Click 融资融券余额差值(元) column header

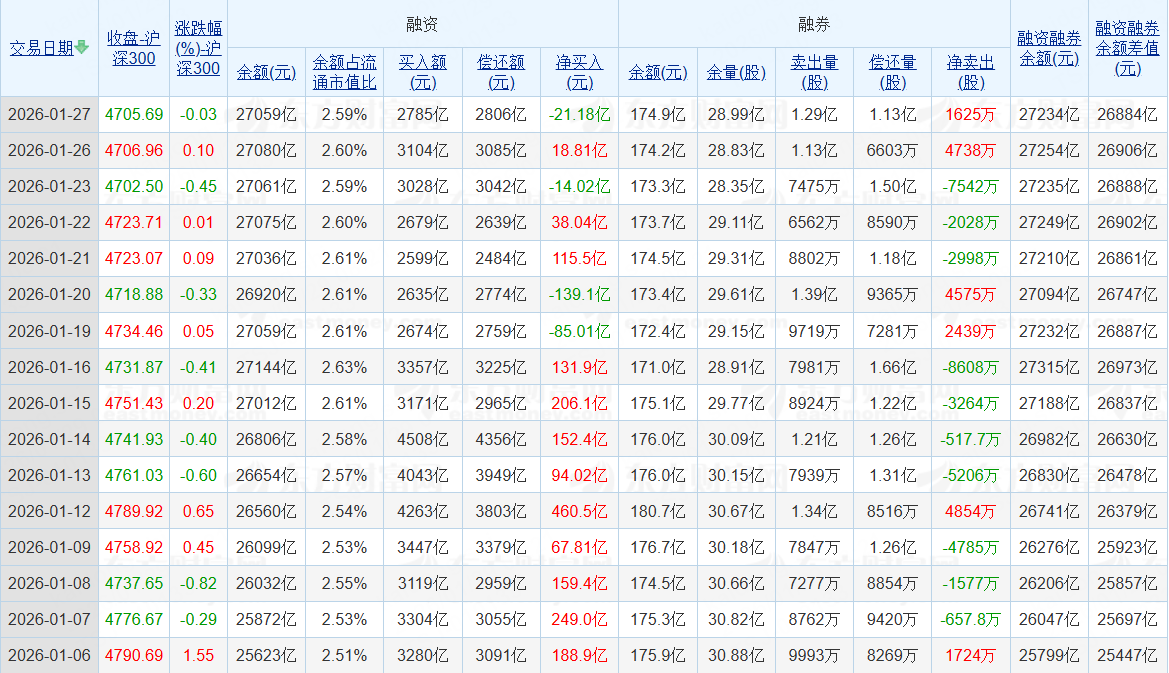1127,48
